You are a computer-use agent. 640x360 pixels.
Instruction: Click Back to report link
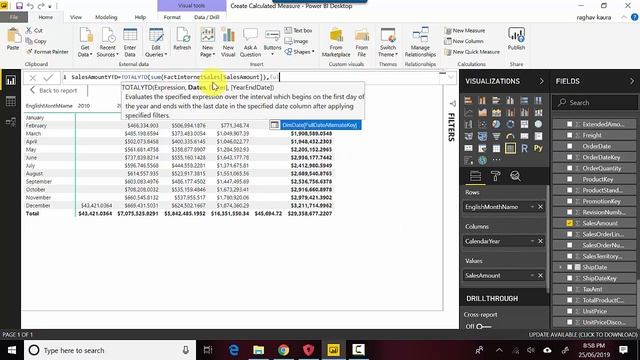pyautogui.click(x=53, y=90)
